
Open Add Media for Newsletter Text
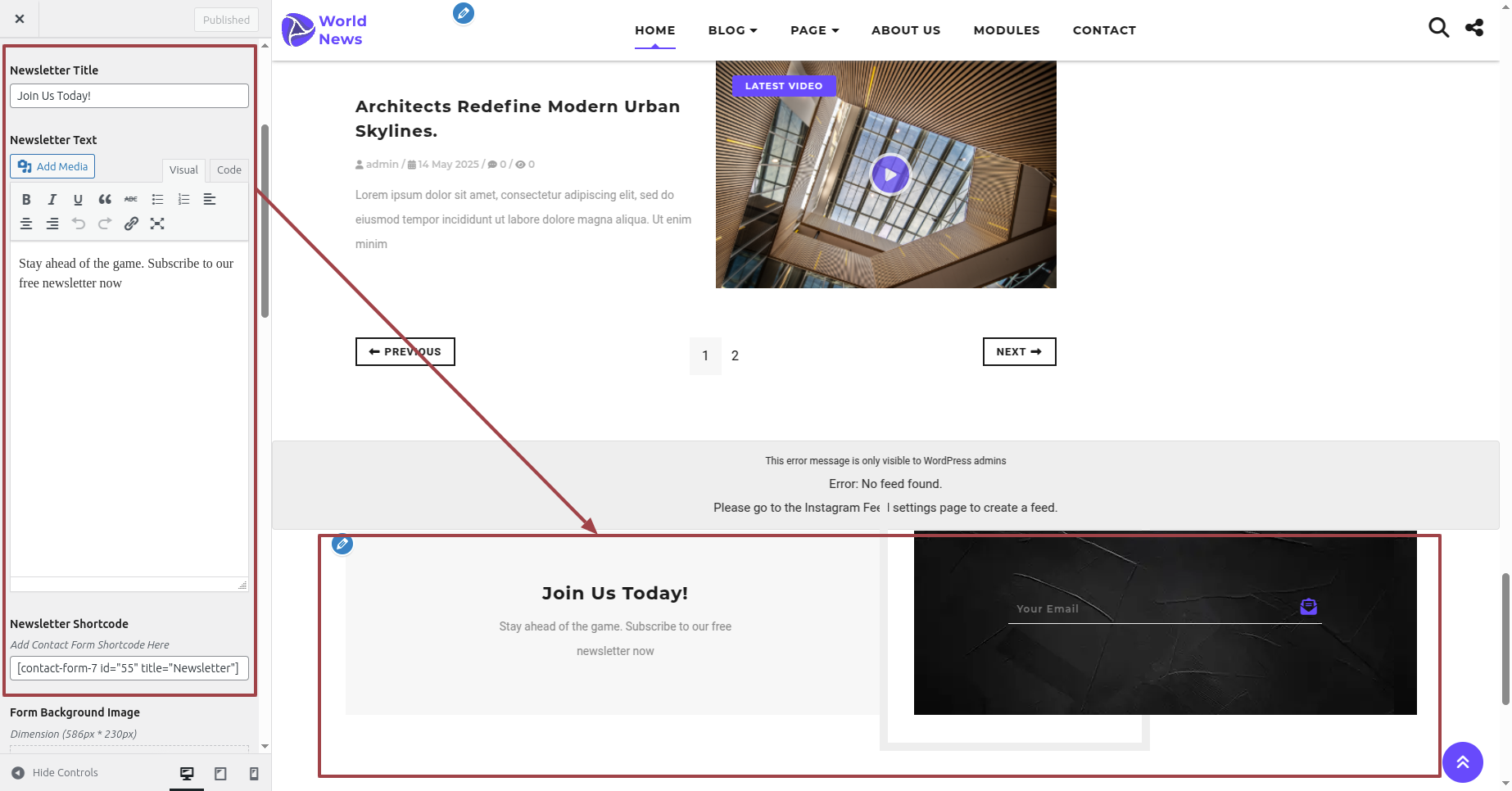click(52, 166)
